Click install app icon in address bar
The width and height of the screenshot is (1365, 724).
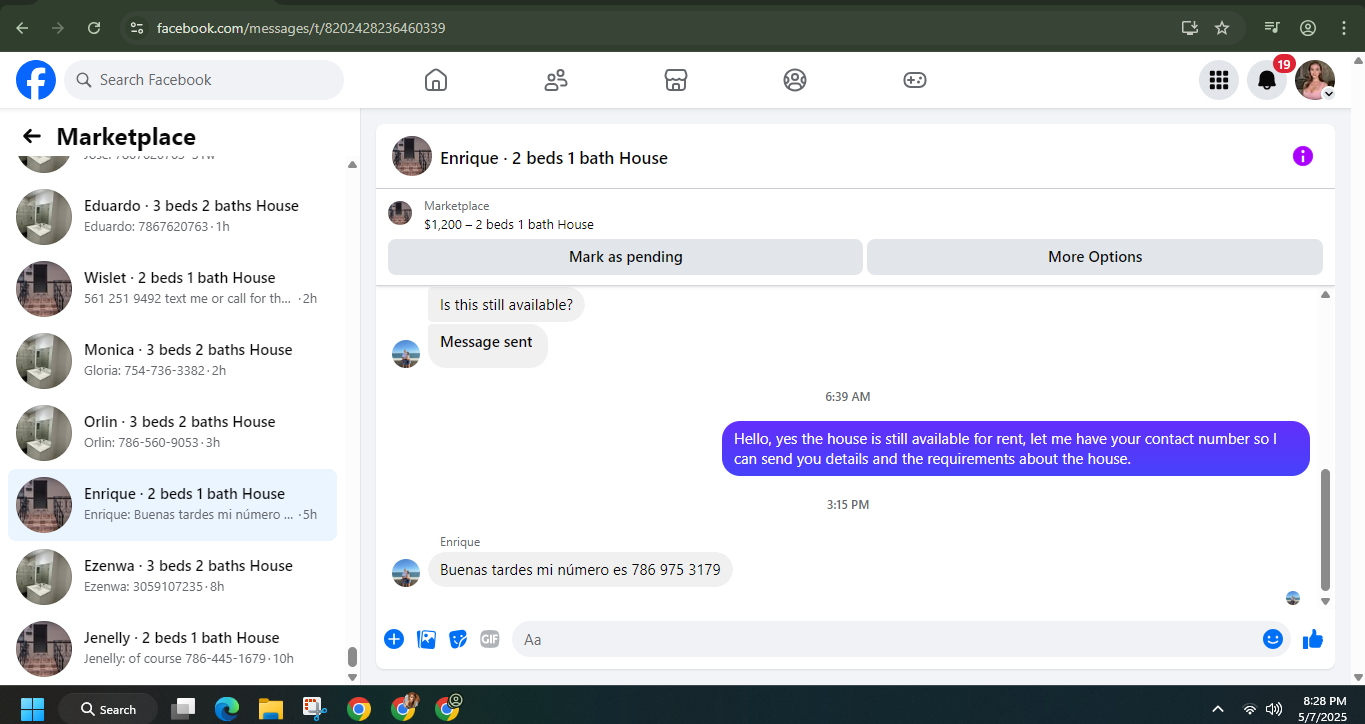(1190, 28)
